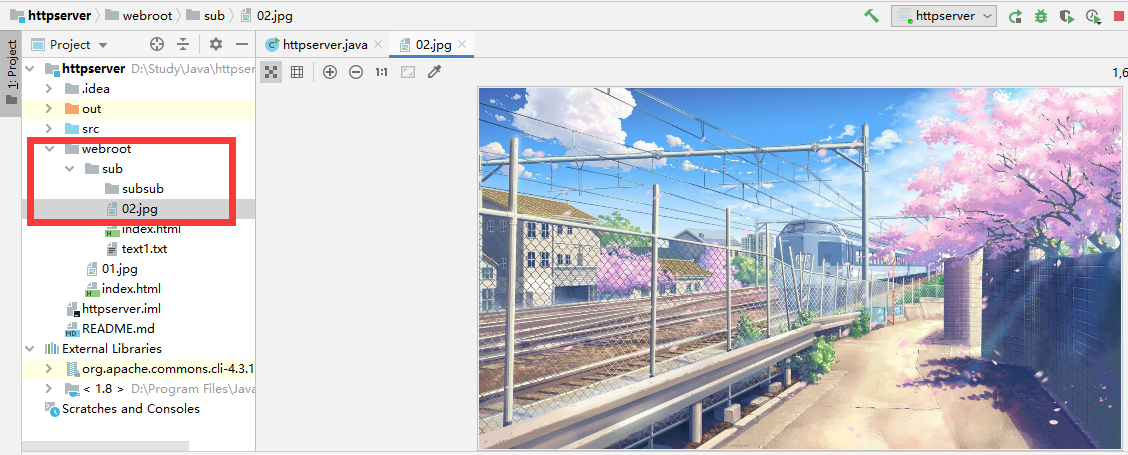This screenshot has height=455, width=1128.
Task: Collapse the httpserver root project node
Action: click(x=30, y=68)
